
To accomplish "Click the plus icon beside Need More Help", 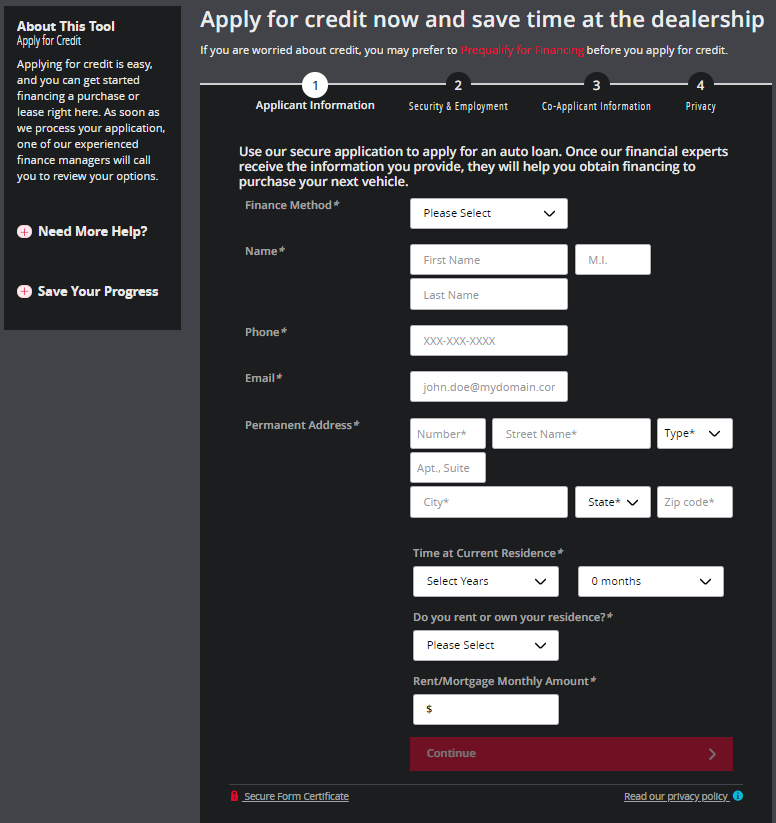I will coord(25,232).
